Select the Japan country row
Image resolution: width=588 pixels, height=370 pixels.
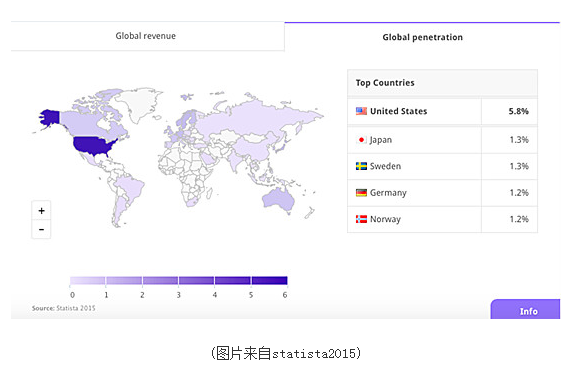pyautogui.click(x=442, y=140)
